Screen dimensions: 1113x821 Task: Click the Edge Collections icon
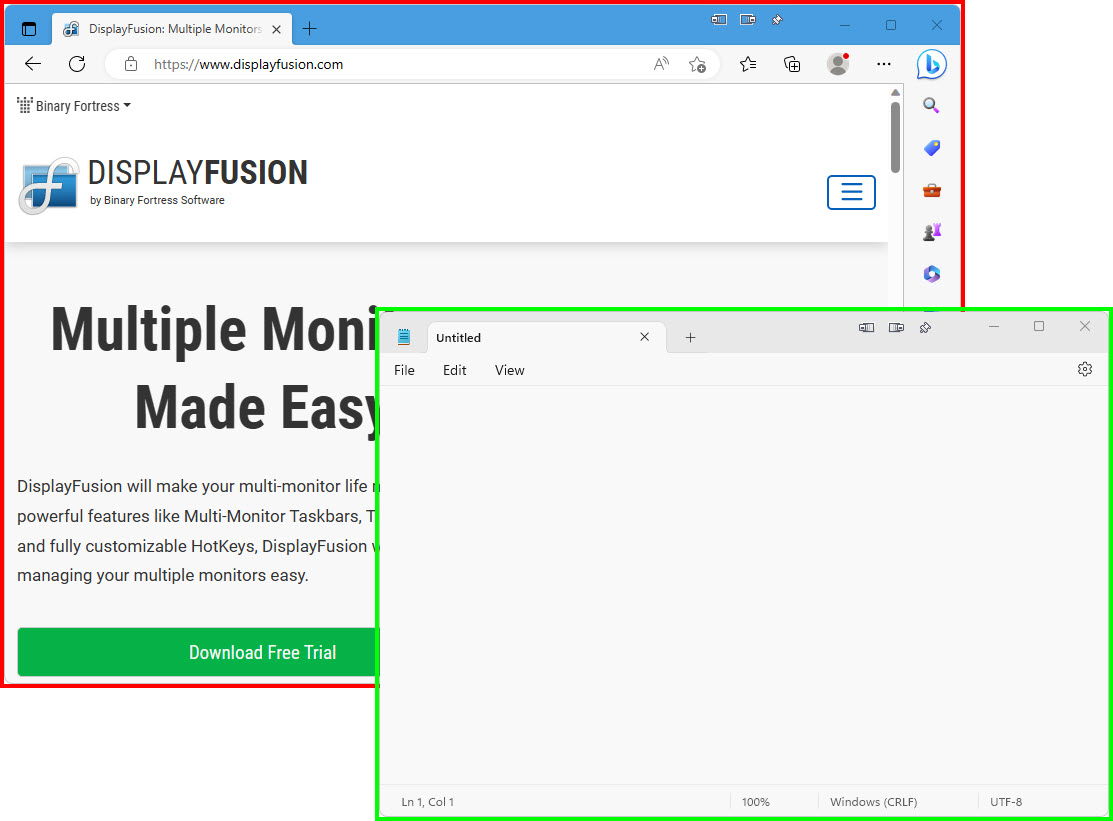(792, 64)
